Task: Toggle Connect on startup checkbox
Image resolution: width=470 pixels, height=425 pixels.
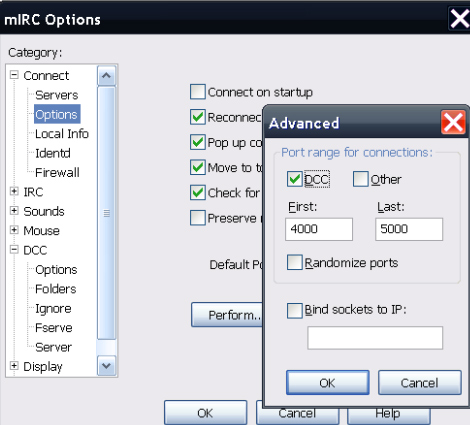Action: pos(198,92)
